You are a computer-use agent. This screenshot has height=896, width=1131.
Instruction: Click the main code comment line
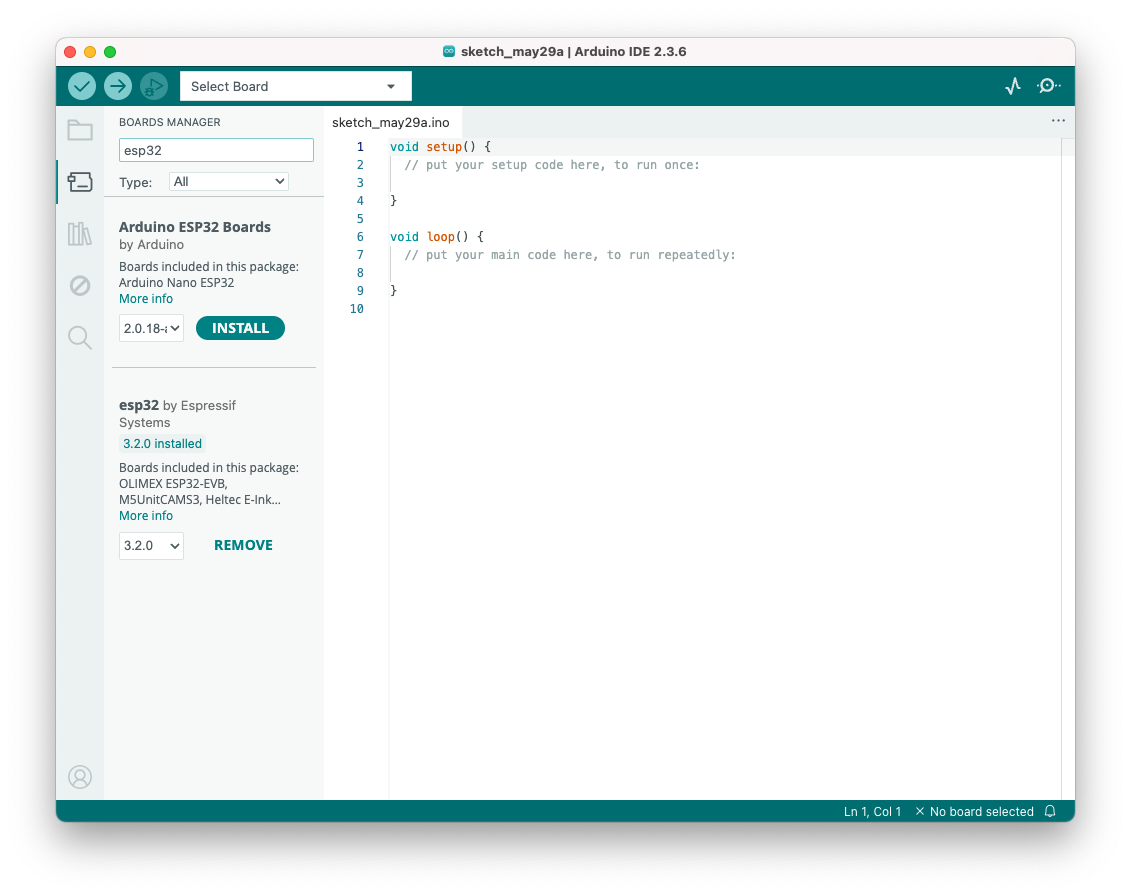tap(570, 255)
